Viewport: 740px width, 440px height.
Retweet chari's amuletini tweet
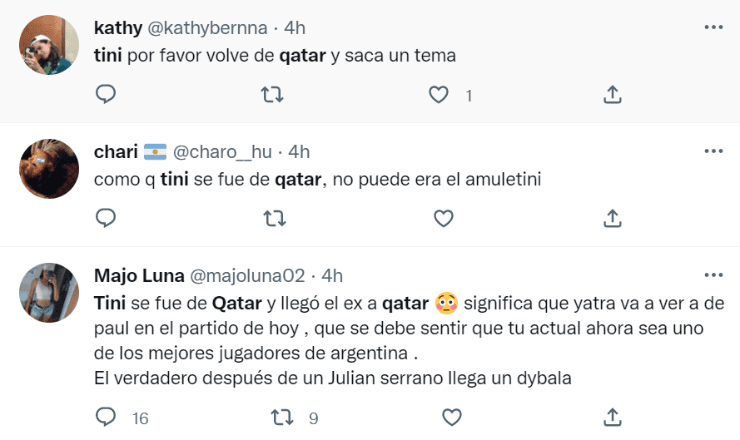(x=271, y=218)
